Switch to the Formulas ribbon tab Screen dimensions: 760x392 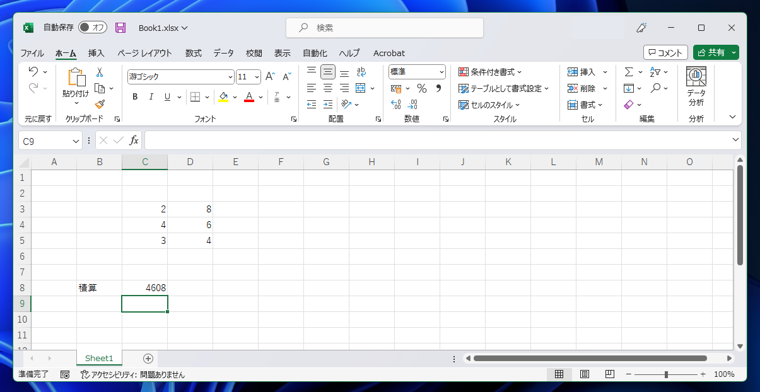(x=193, y=53)
